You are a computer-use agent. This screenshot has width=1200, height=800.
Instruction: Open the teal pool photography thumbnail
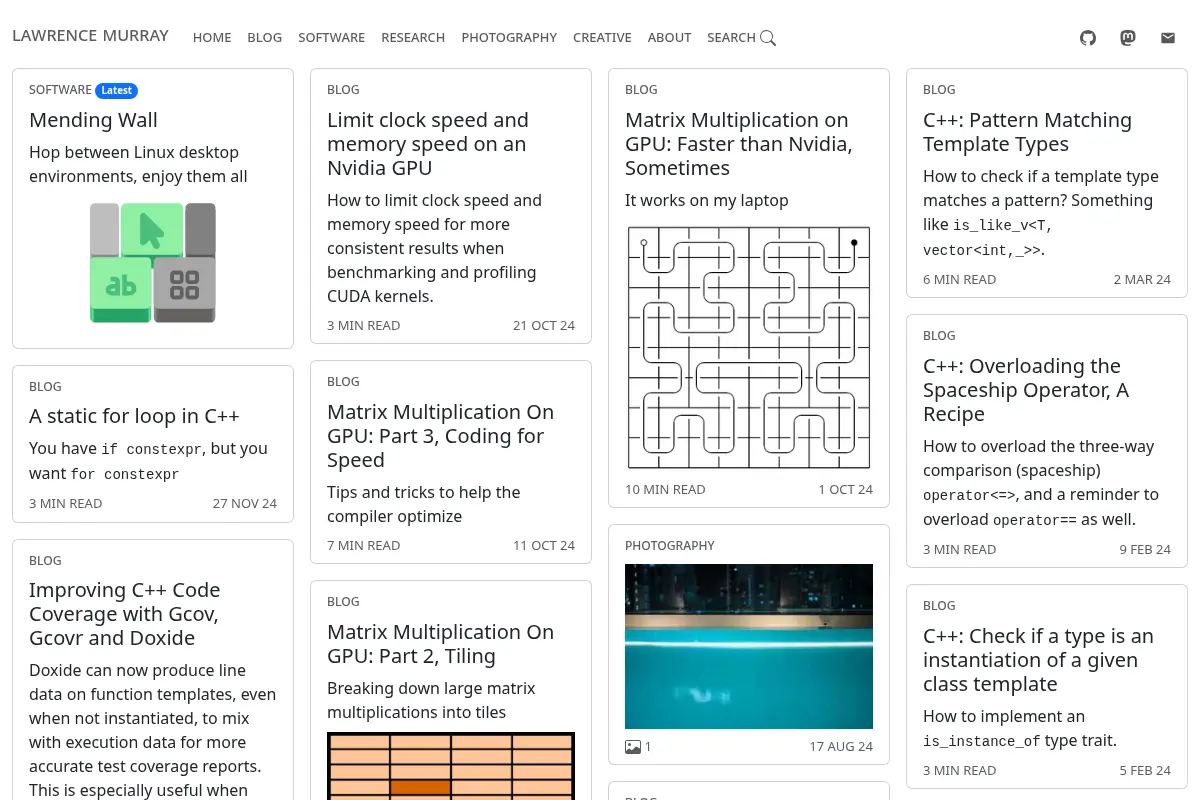[749, 646]
